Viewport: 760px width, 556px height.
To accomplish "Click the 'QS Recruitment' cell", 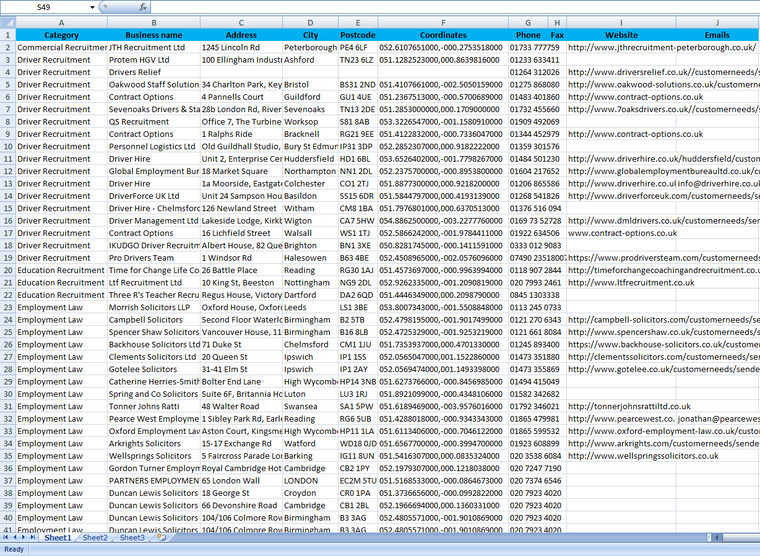I will [154, 122].
